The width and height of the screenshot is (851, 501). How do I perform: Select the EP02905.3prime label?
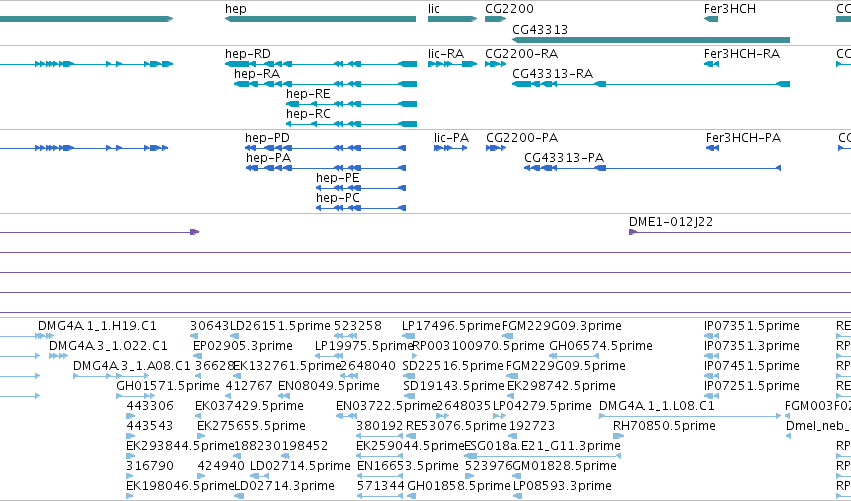(243, 346)
